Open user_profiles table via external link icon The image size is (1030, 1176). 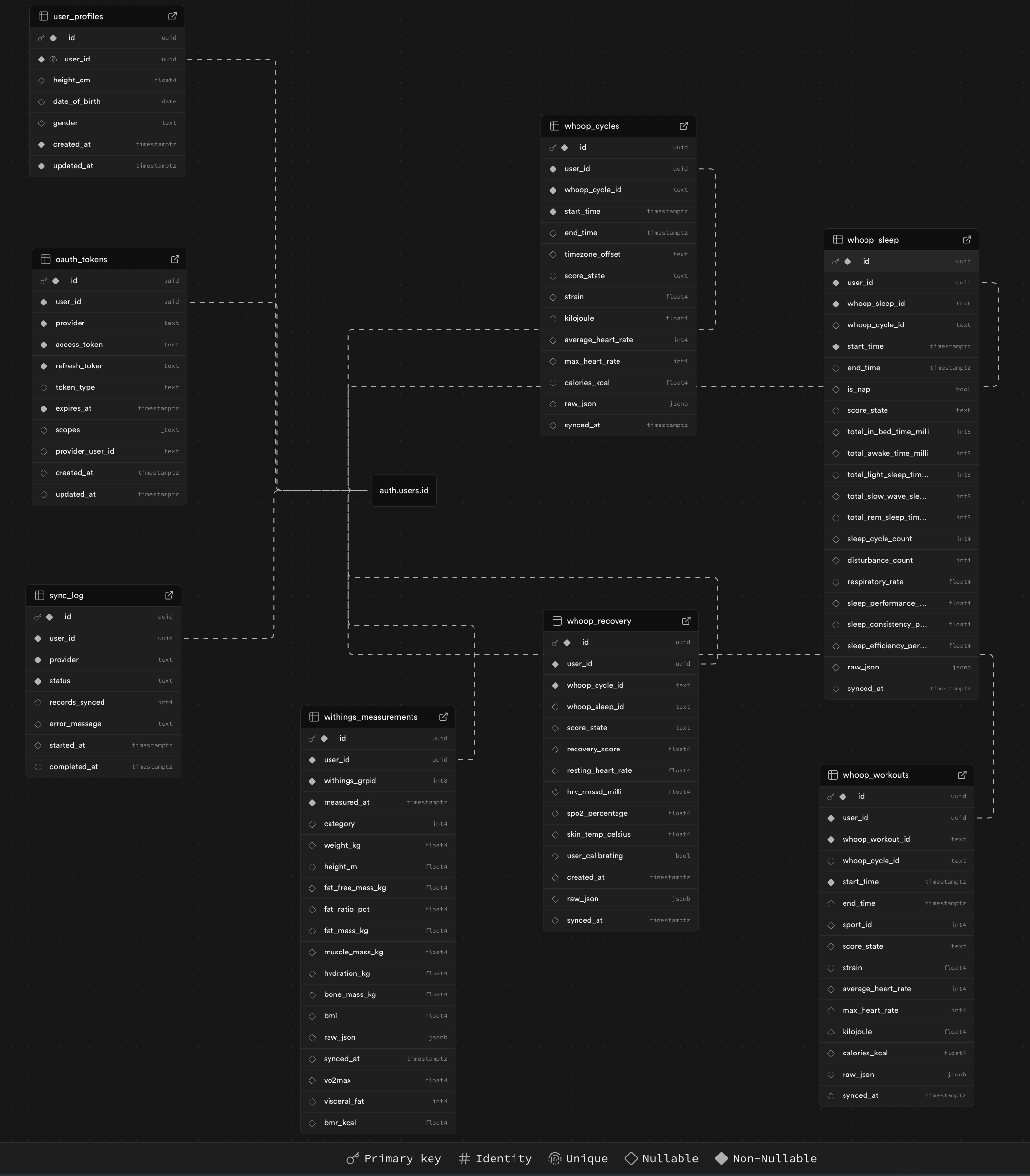172,16
